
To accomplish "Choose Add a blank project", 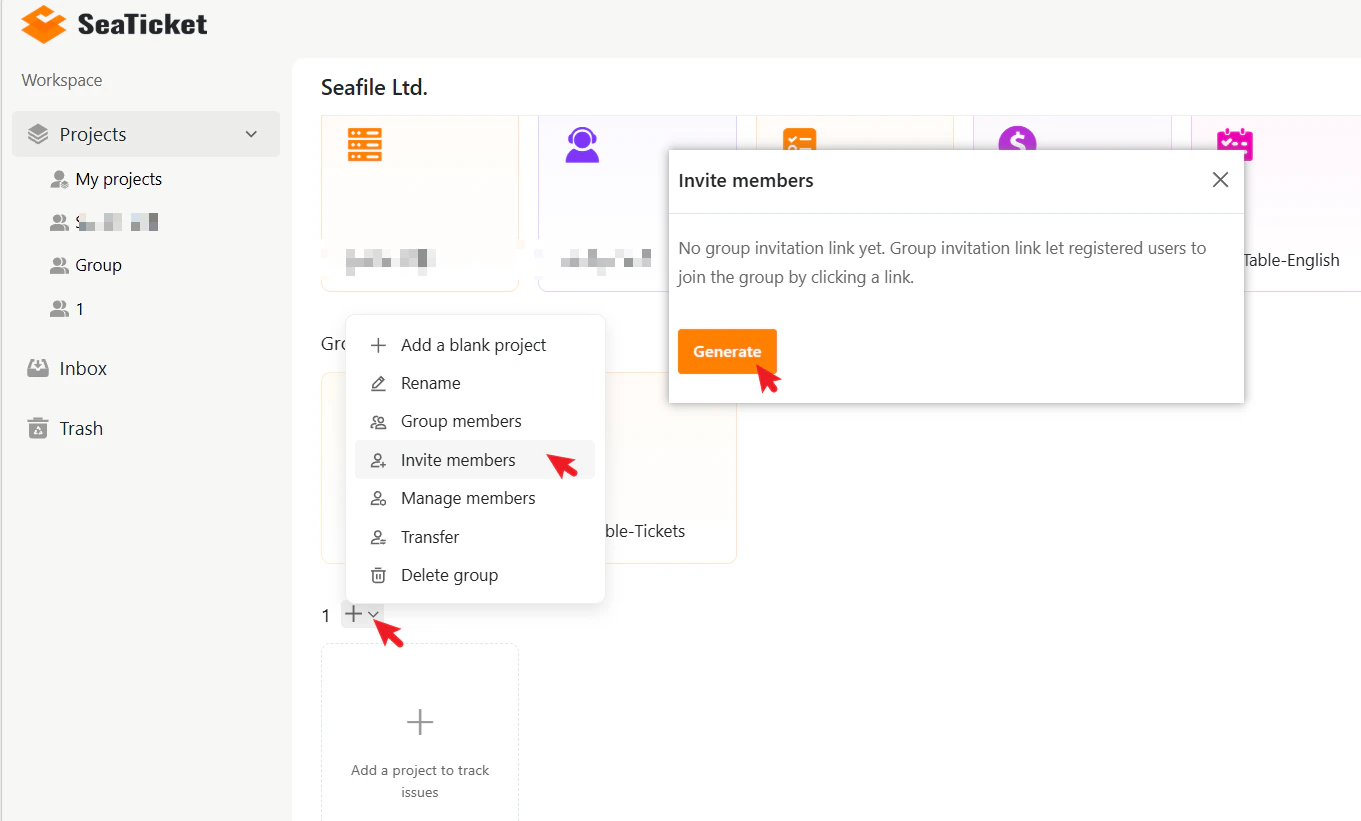I will point(475,345).
